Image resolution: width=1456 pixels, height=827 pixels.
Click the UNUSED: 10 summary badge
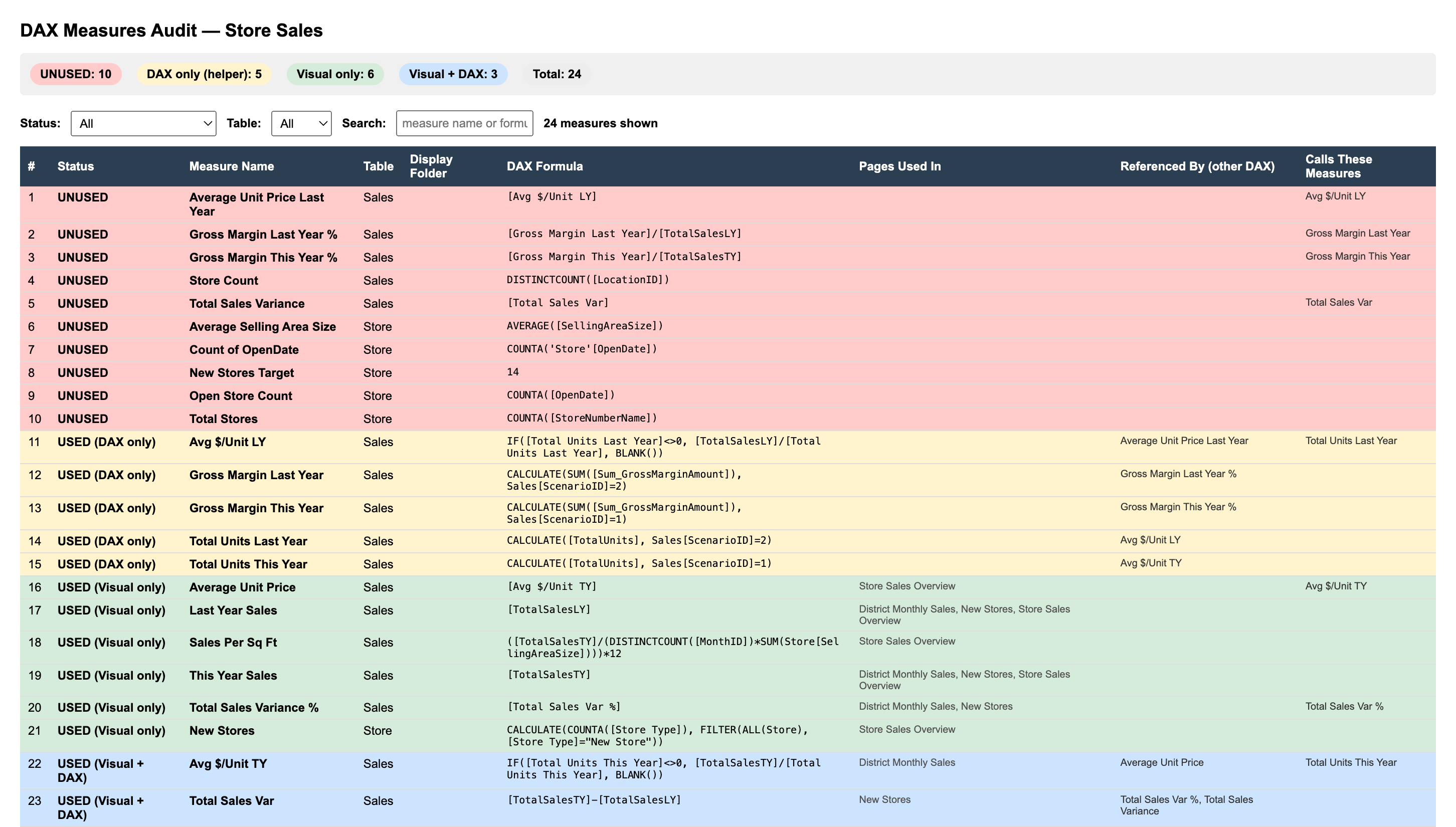(x=76, y=74)
